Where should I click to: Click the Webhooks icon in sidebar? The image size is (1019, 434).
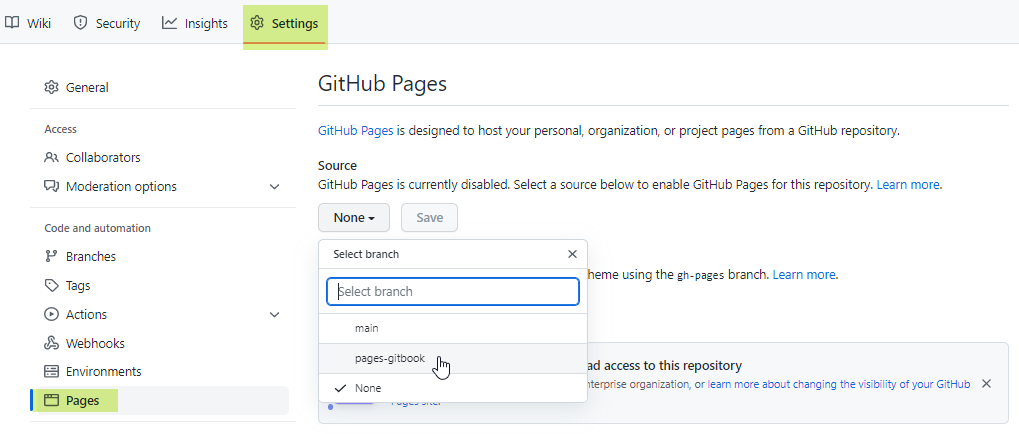52,344
